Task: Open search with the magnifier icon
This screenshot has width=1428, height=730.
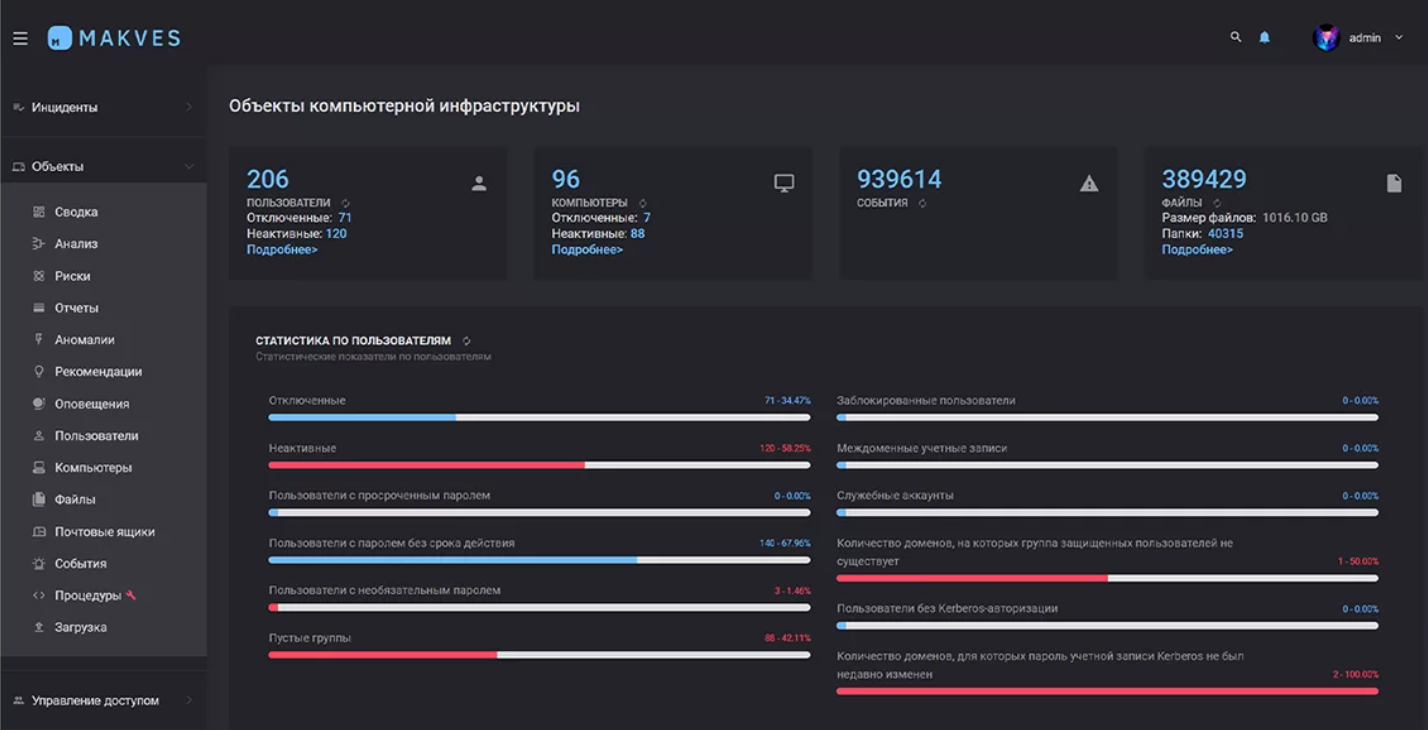Action: [x=1236, y=37]
